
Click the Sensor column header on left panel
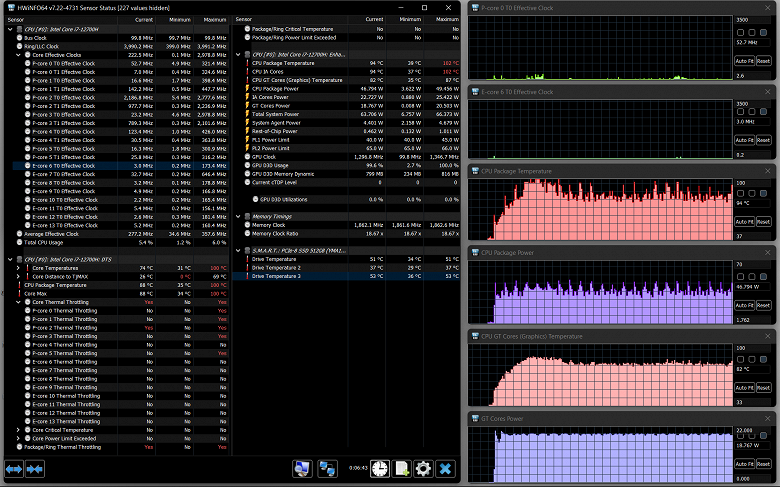point(18,19)
